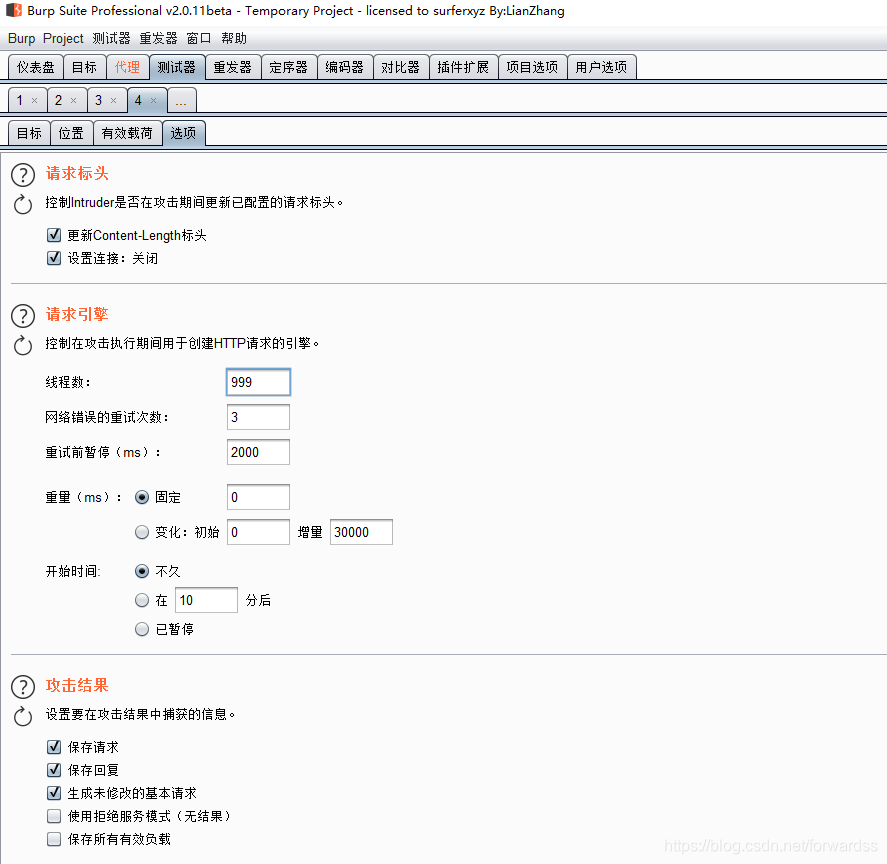Switch to 选项 sub-tab
This screenshot has height=864, width=887.
click(x=183, y=133)
